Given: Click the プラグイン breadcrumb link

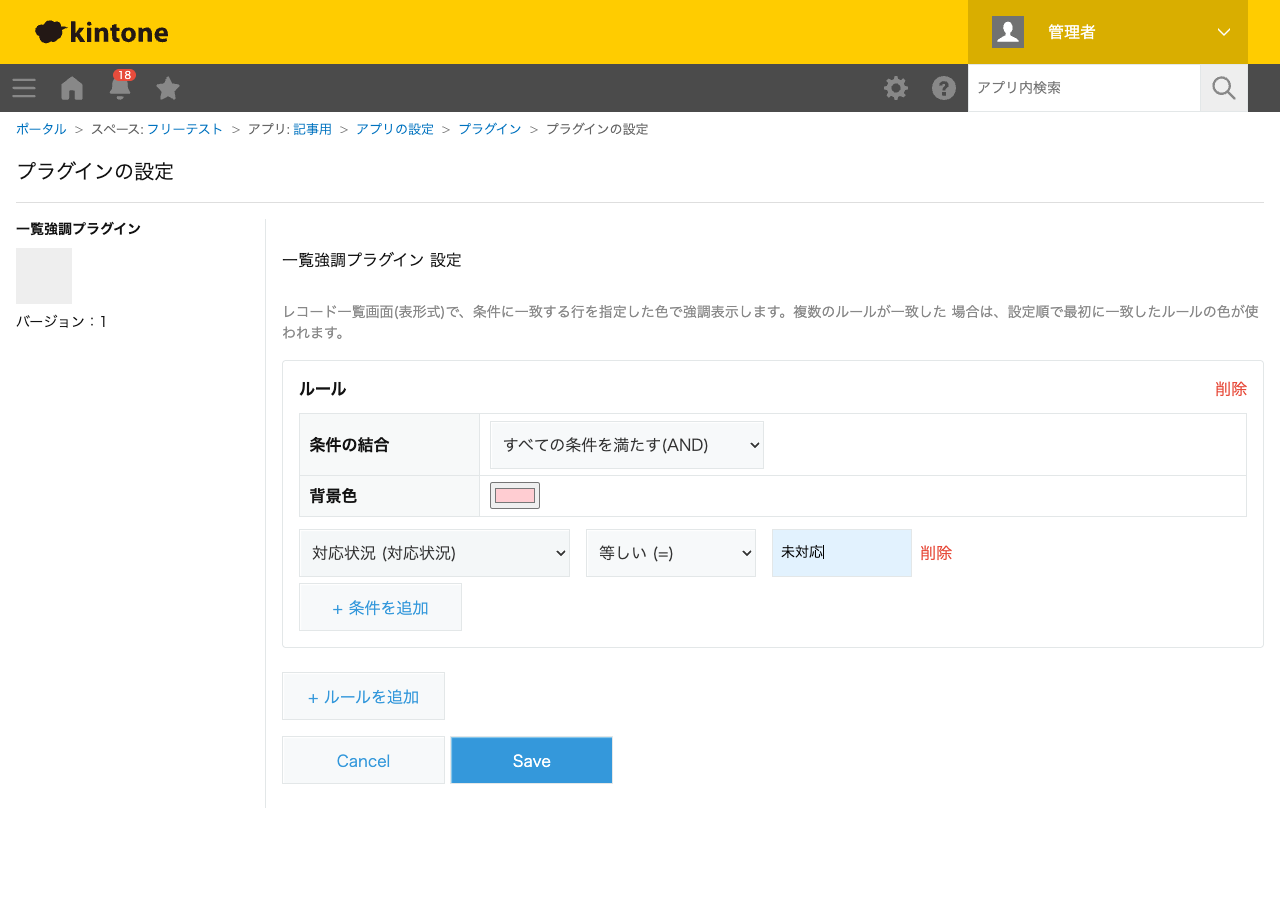Looking at the screenshot, I should click(x=490, y=129).
